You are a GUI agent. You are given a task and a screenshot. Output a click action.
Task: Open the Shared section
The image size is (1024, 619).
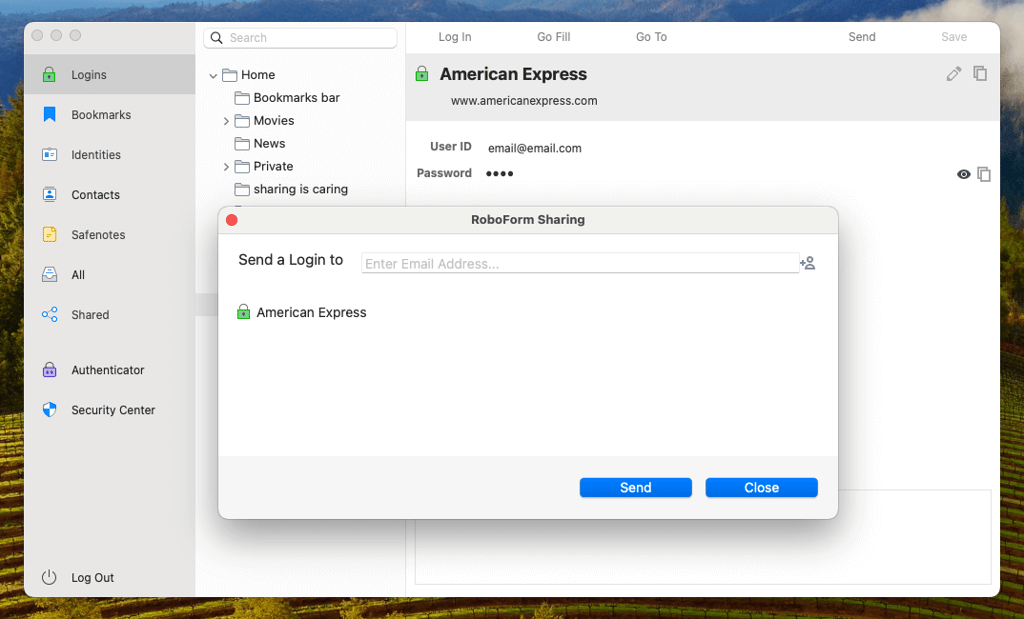coord(110,315)
